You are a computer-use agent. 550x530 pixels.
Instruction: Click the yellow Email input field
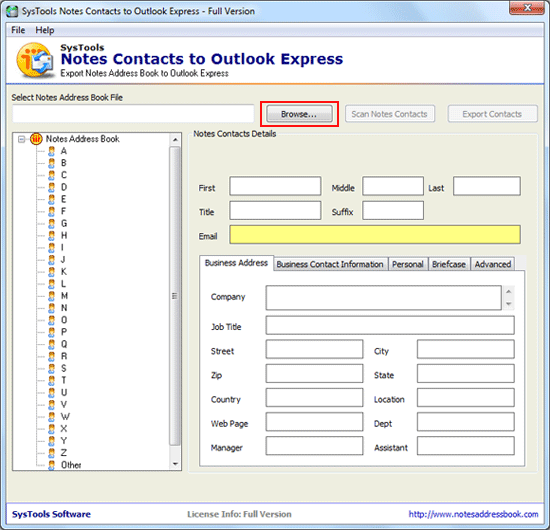tap(375, 235)
